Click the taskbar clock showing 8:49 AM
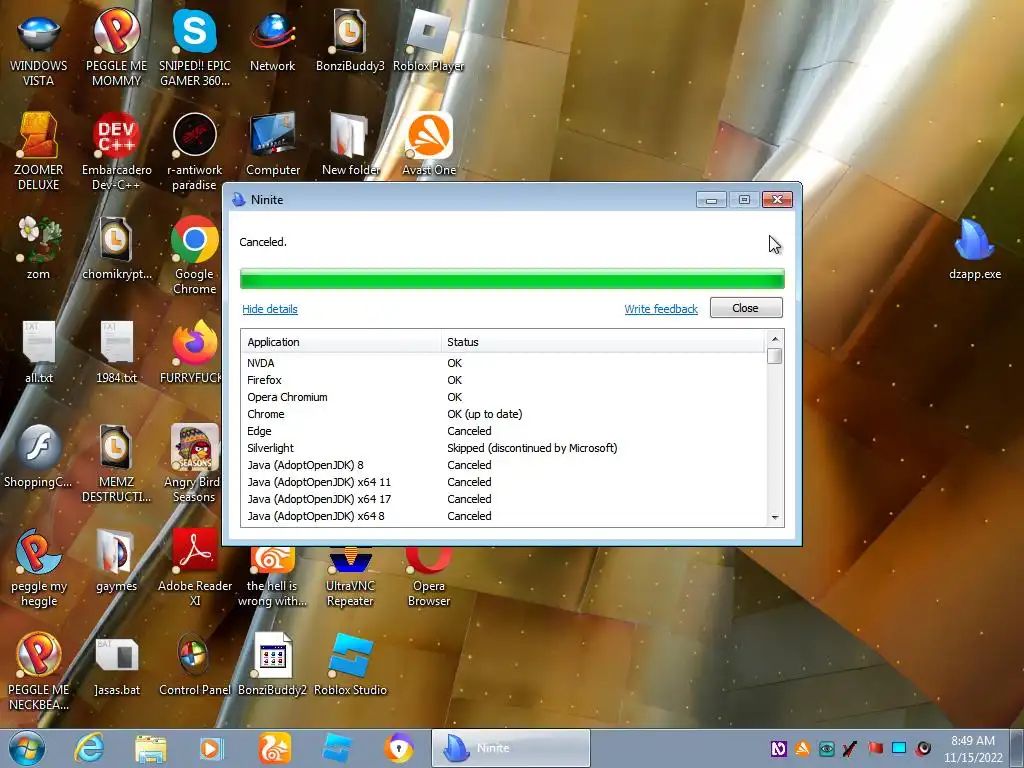The height and width of the screenshot is (768, 1024). tap(973, 749)
